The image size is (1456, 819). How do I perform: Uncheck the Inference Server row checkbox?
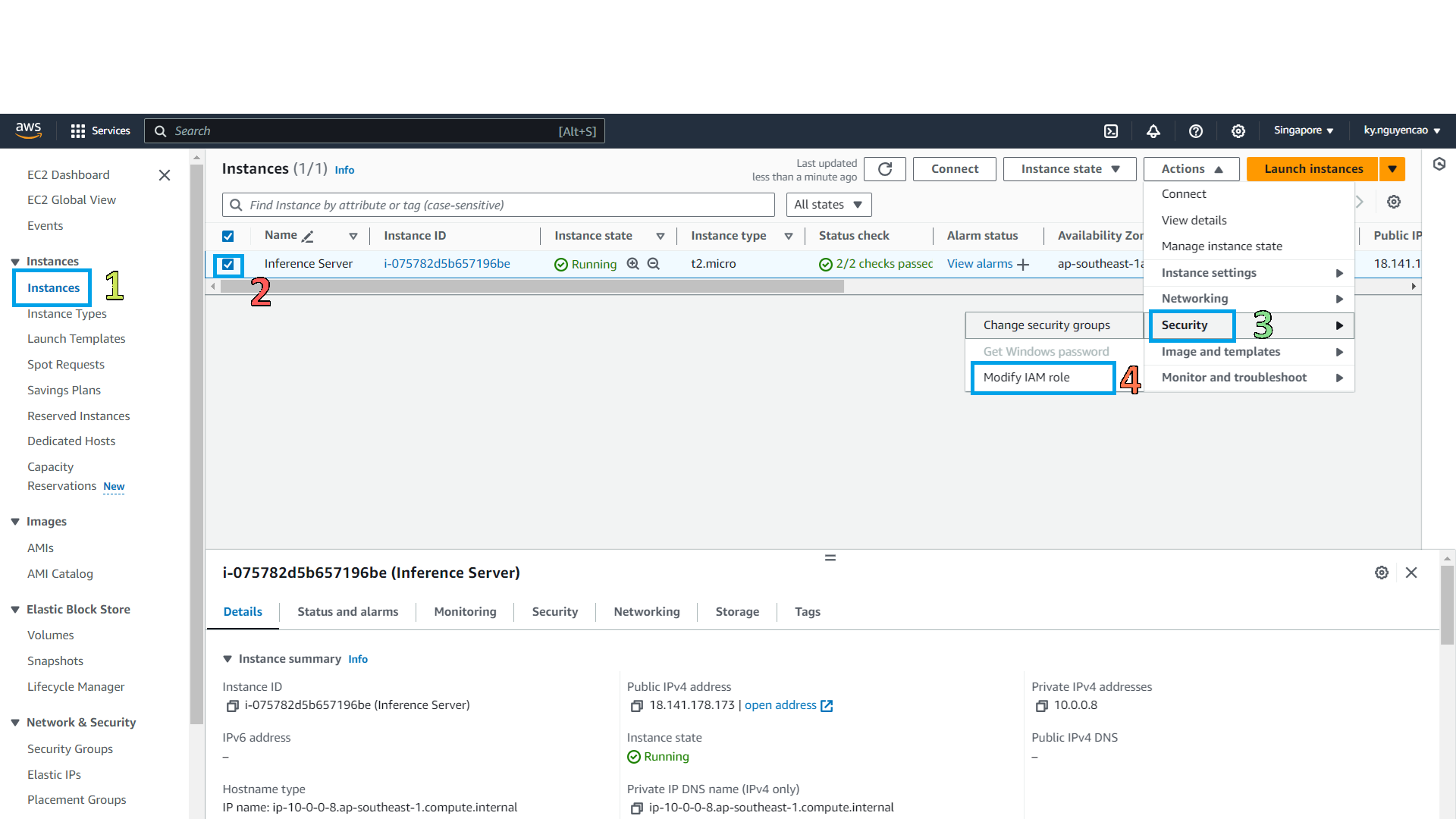[x=228, y=265]
